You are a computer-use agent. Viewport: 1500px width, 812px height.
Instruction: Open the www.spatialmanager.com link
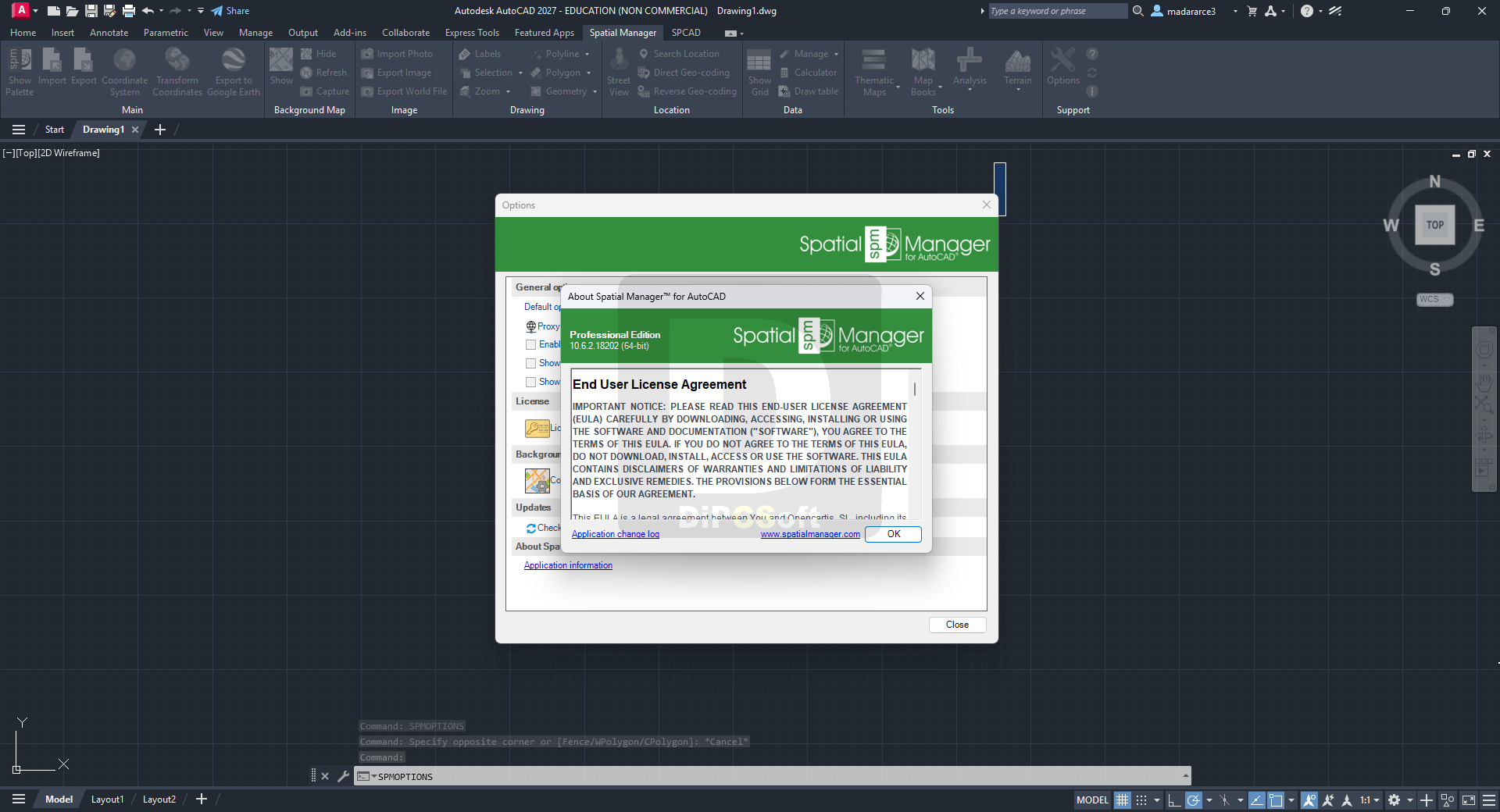[810, 534]
